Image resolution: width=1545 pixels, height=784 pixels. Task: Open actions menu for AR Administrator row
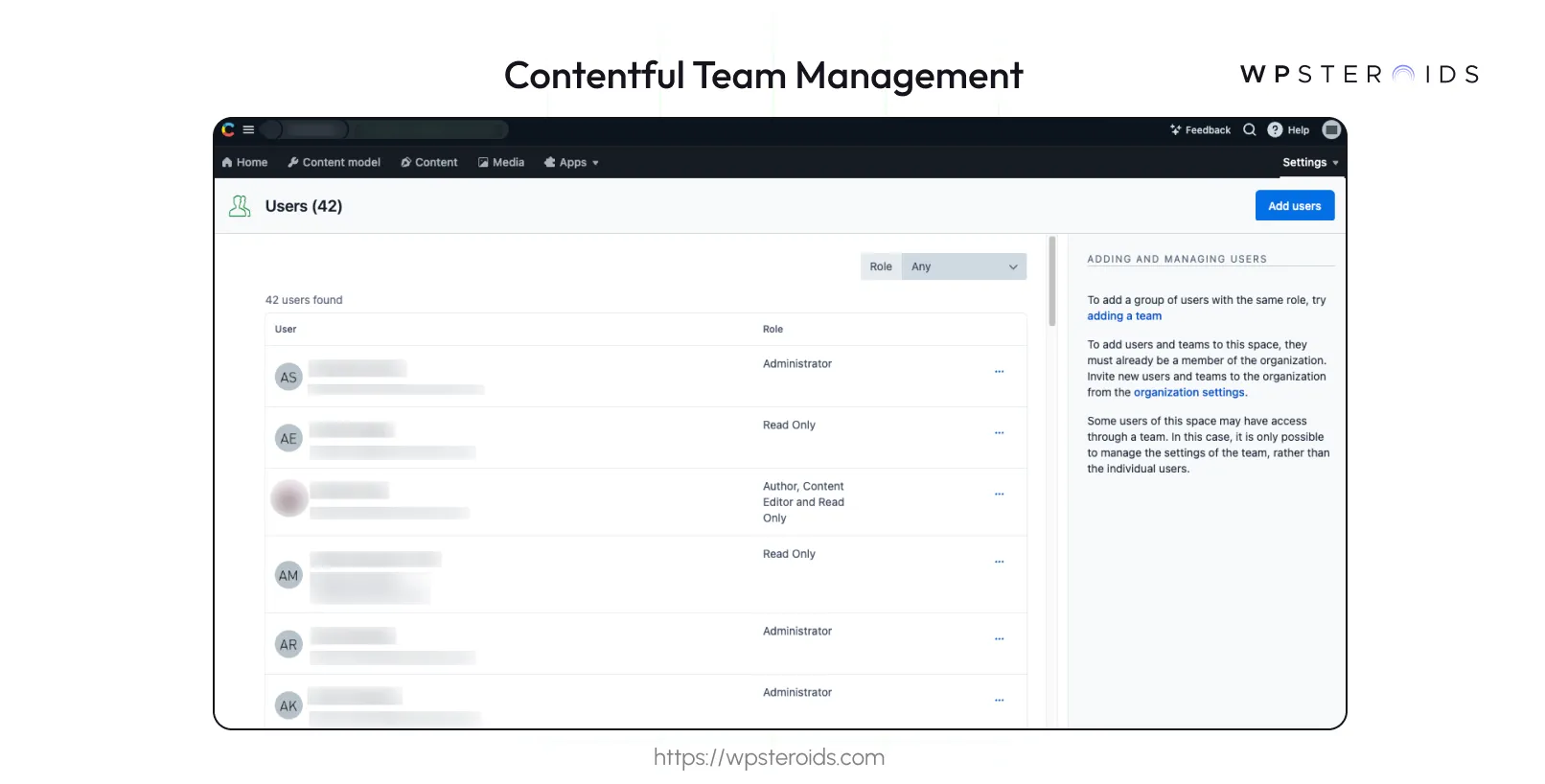coord(999,639)
